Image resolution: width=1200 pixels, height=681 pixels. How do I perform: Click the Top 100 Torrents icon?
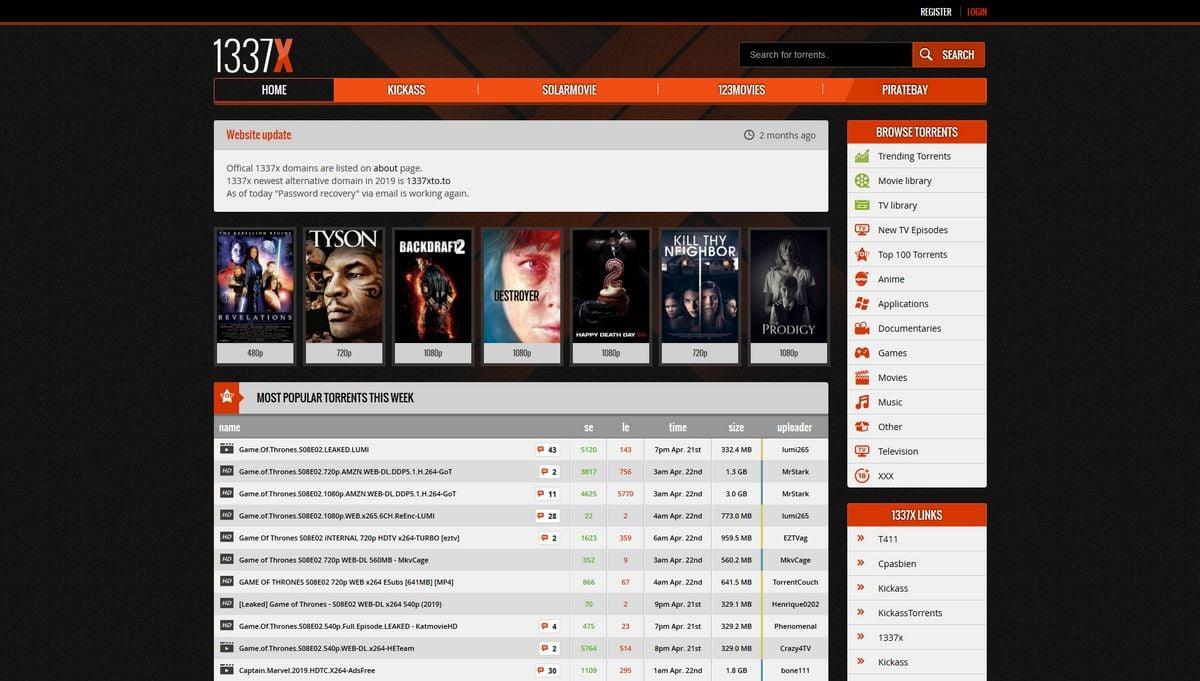[861, 254]
